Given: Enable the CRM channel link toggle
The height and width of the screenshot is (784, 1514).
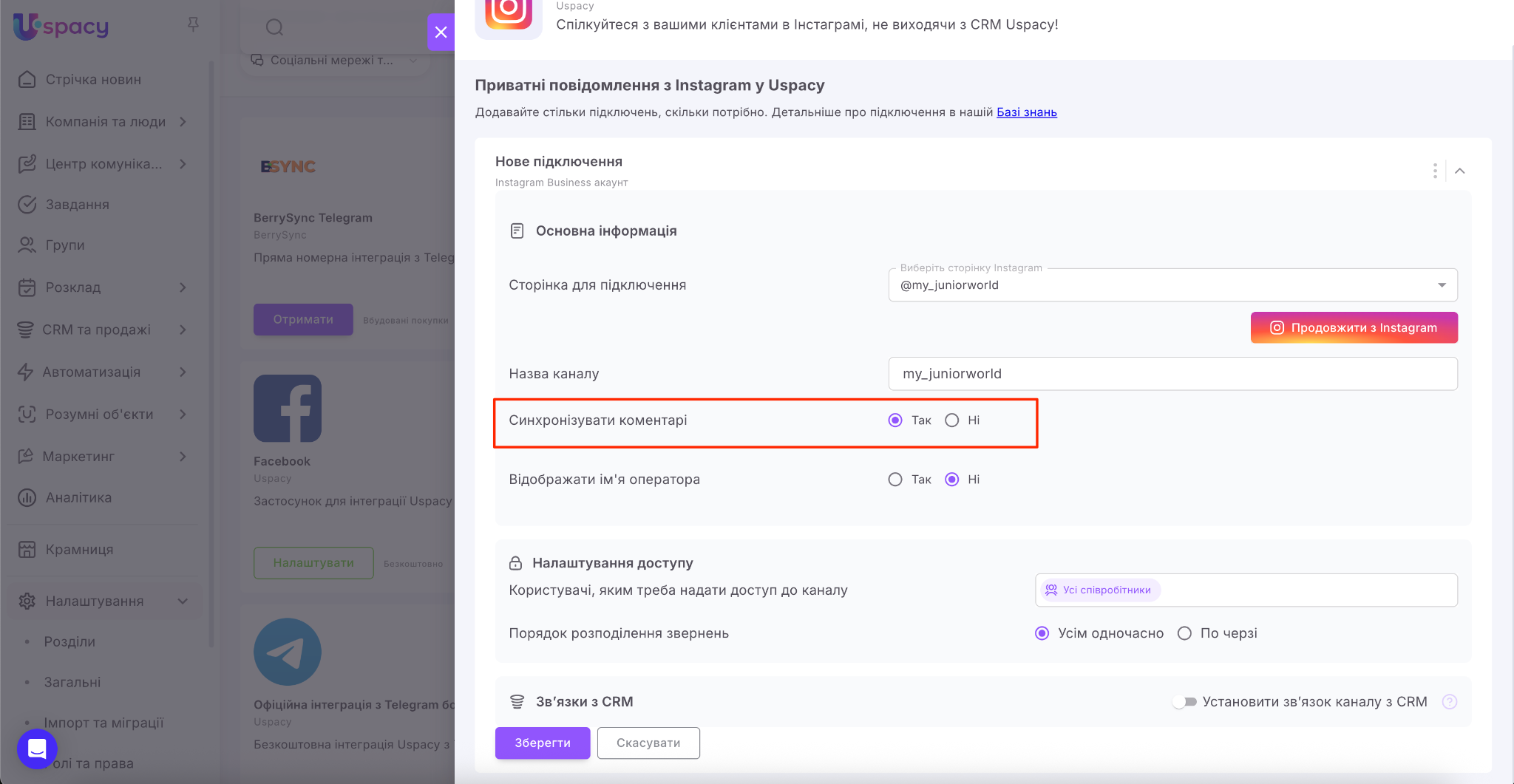Looking at the screenshot, I should tap(1184, 702).
